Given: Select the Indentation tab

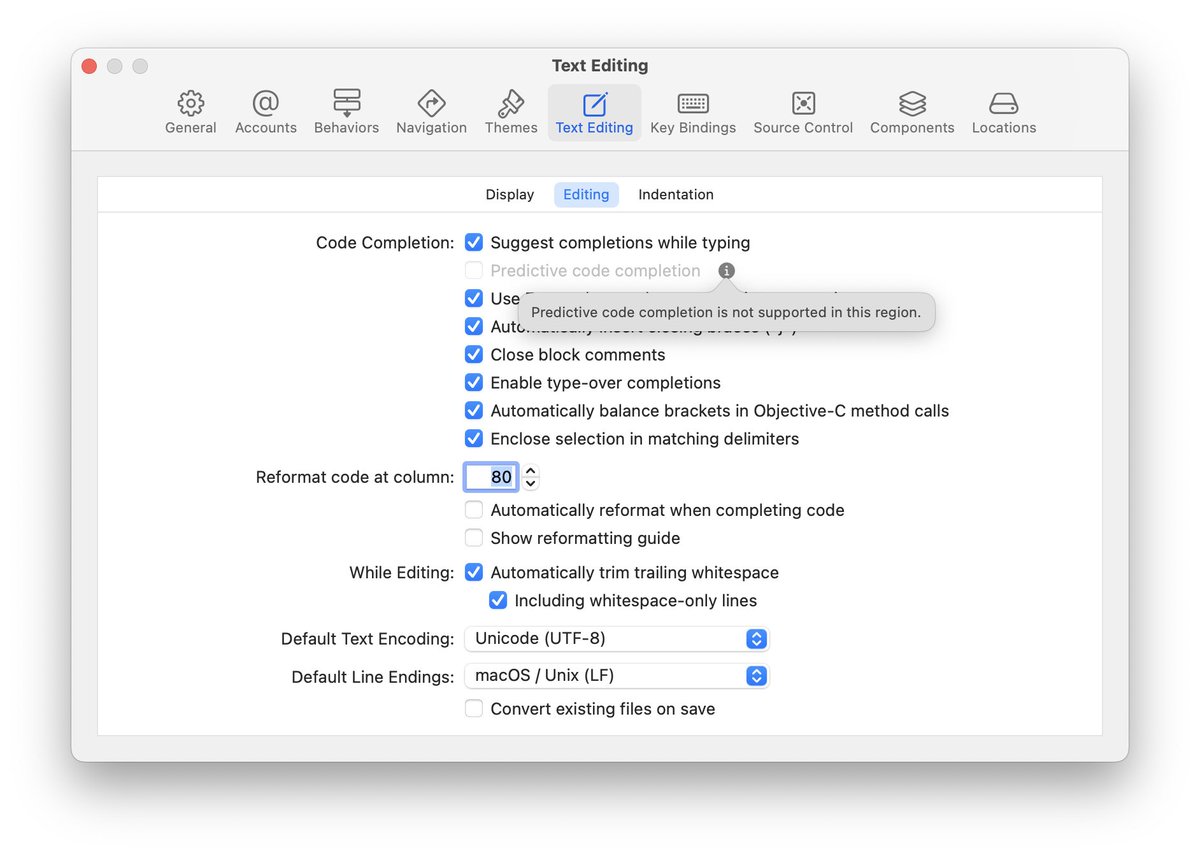Looking at the screenshot, I should pyautogui.click(x=675, y=194).
